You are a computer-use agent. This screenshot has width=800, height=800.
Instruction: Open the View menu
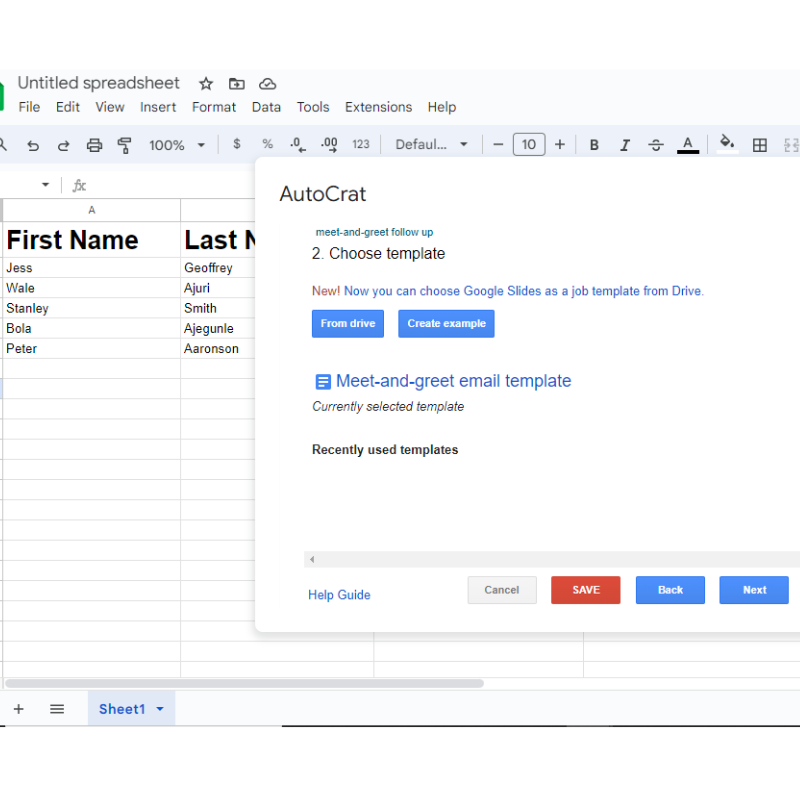click(110, 107)
